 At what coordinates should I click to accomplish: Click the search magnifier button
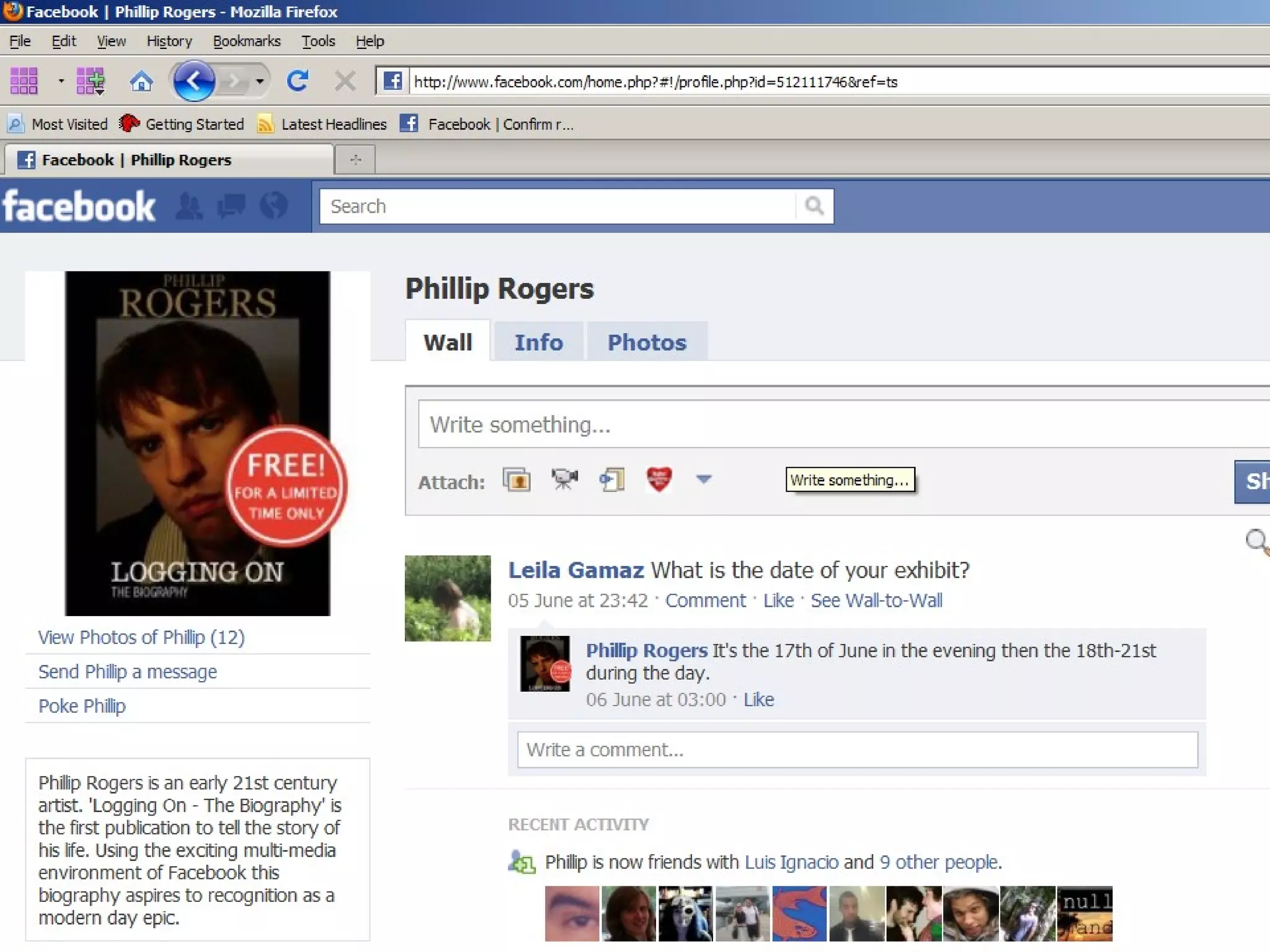pyautogui.click(x=814, y=206)
